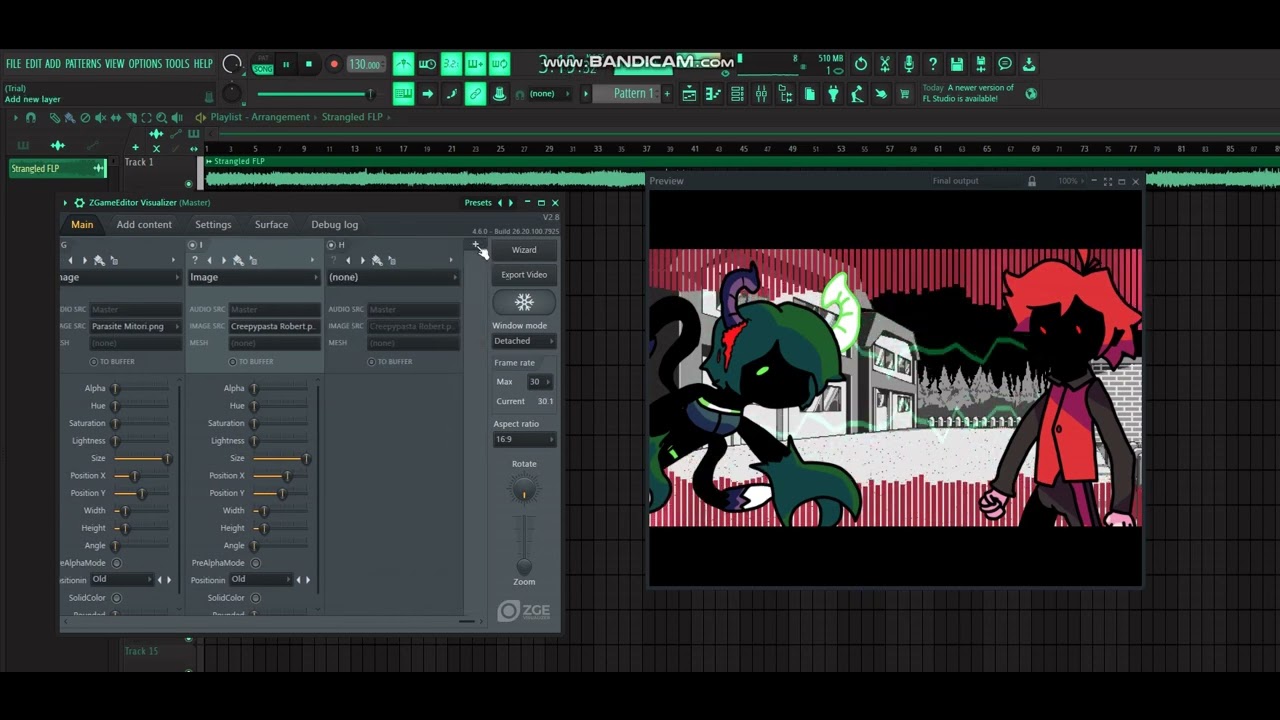Click the save project floppy icon

pyautogui.click(x=957, y=64)
